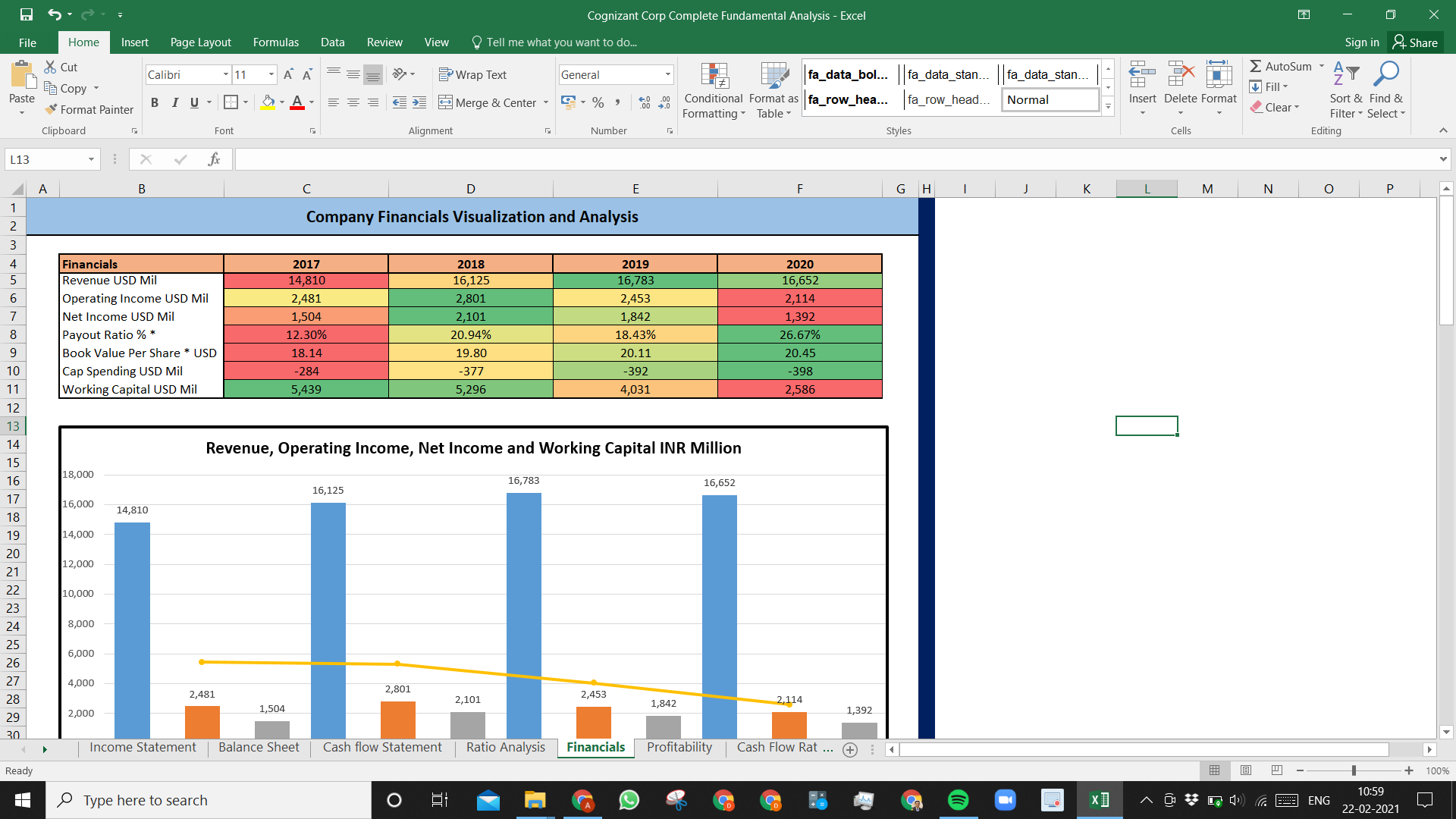Expand the cell styles gallery
The height and width of the screenshot is (819, 1456).
pos(1108,107)
